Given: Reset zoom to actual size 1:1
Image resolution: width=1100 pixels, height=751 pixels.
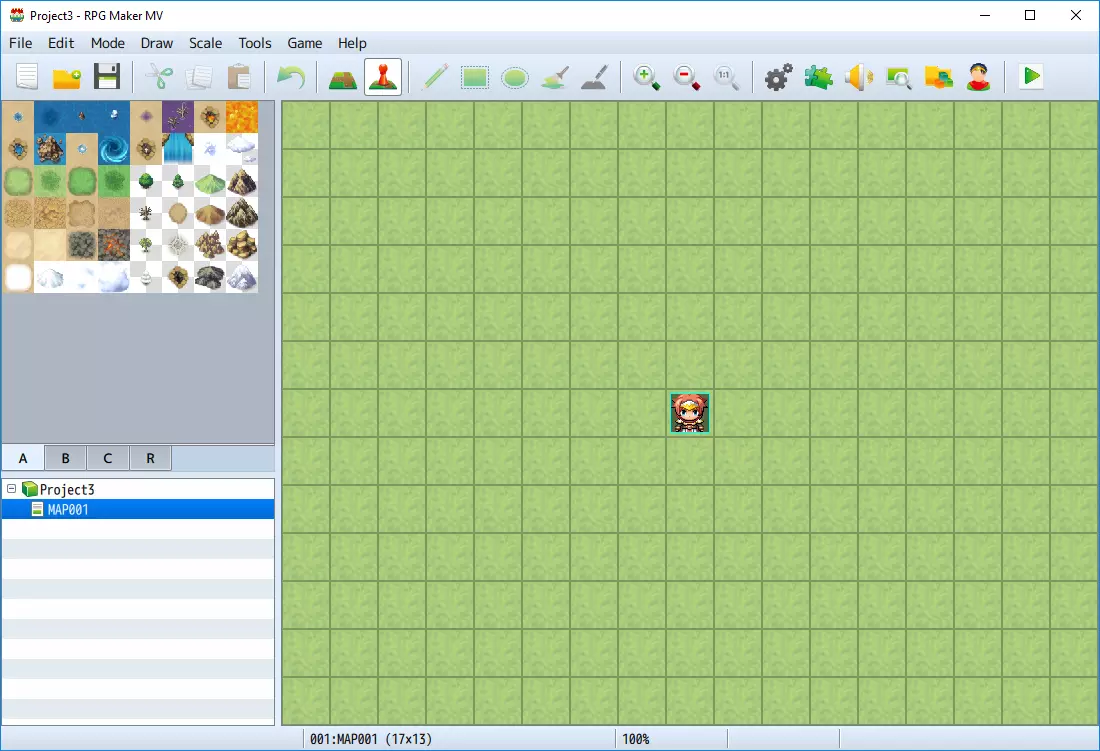Looking at the screenshot, I should [727, 76].
